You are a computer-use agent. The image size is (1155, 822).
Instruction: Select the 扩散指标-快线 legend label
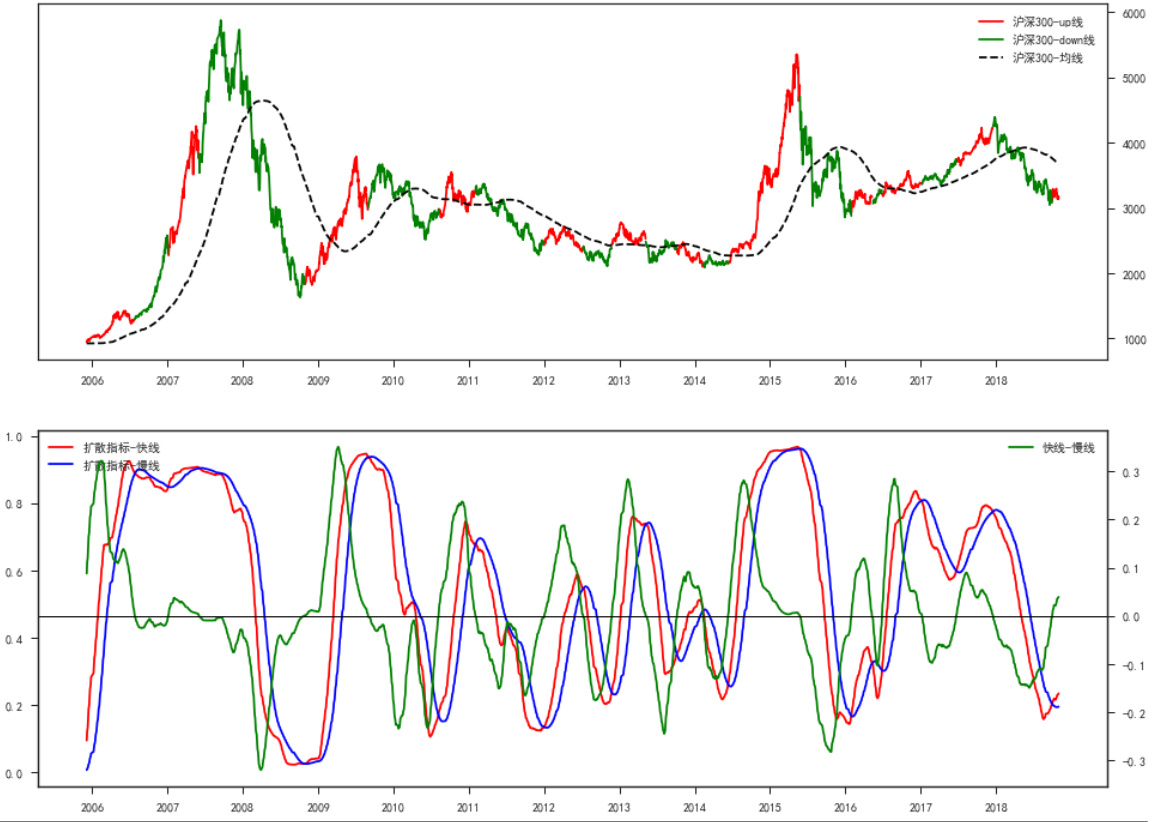point(121,448)
